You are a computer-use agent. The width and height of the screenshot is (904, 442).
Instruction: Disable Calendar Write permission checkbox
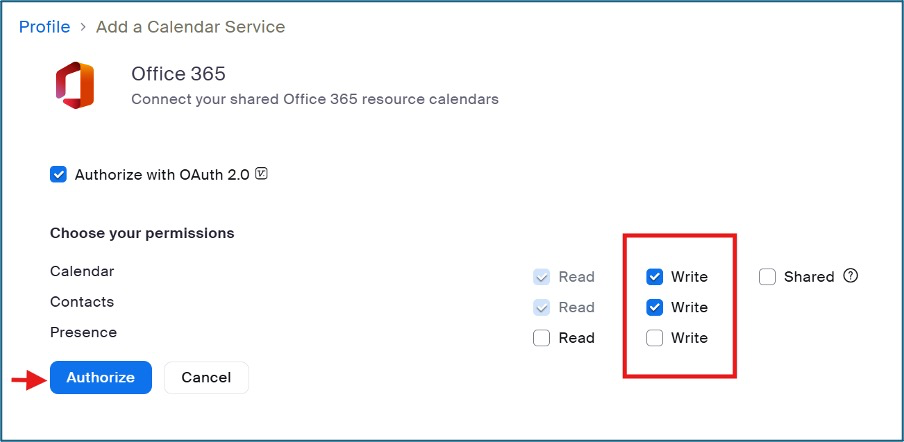tap(654, 277)
